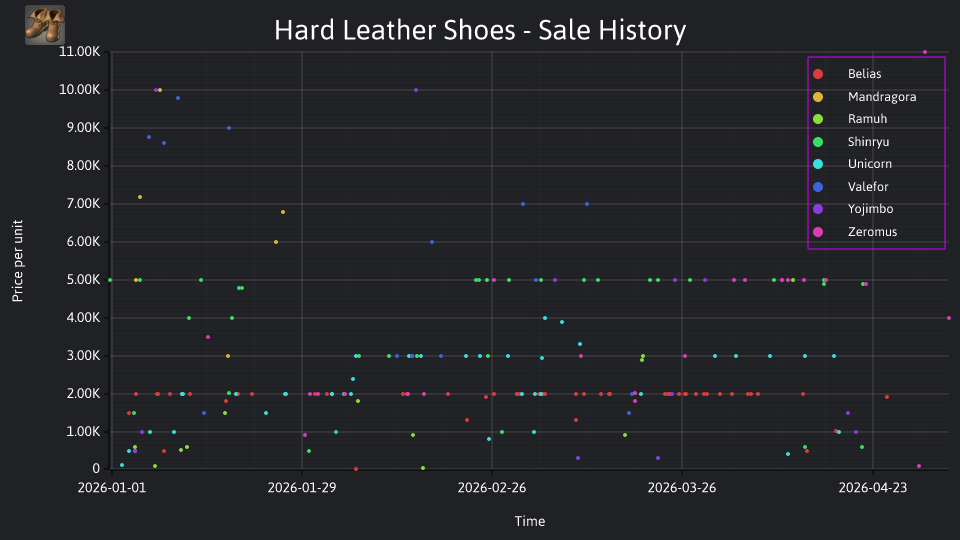
Task: Click the Time axis title
Action: tap(530, 521)
